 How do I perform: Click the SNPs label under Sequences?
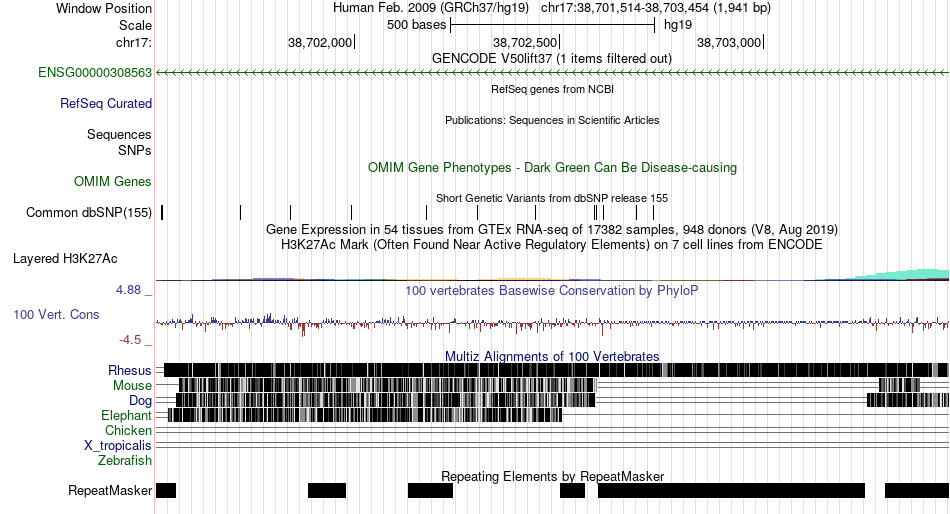point(135,150)
